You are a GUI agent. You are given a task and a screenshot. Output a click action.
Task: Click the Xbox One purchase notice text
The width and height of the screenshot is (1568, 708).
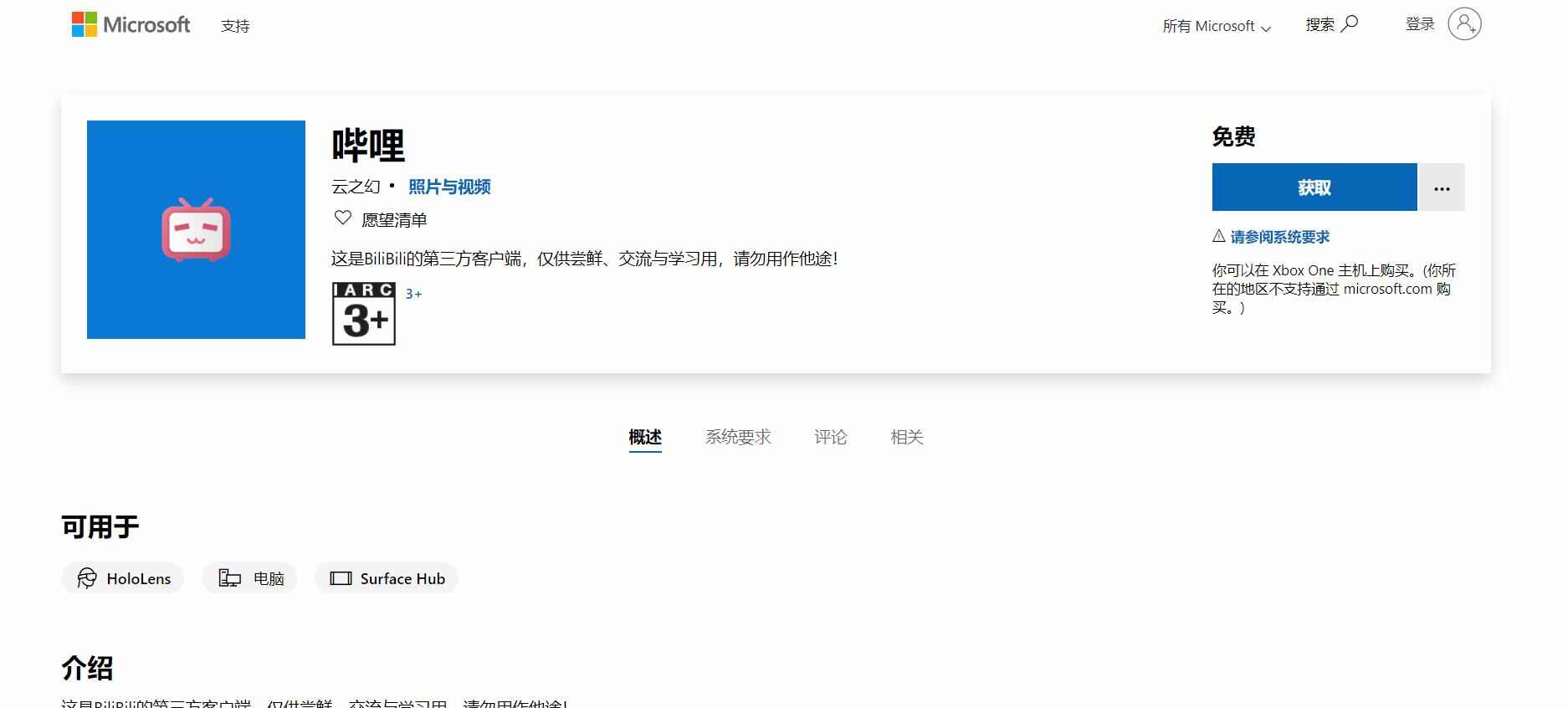coord(1334,289)
